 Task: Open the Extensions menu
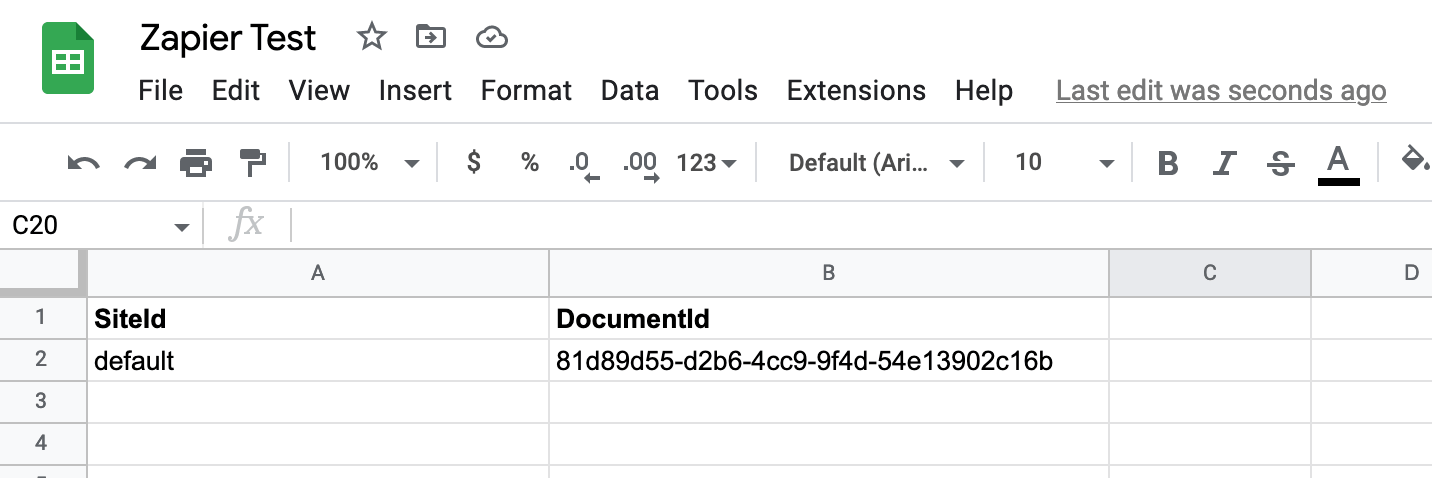[x=856, y=91]
